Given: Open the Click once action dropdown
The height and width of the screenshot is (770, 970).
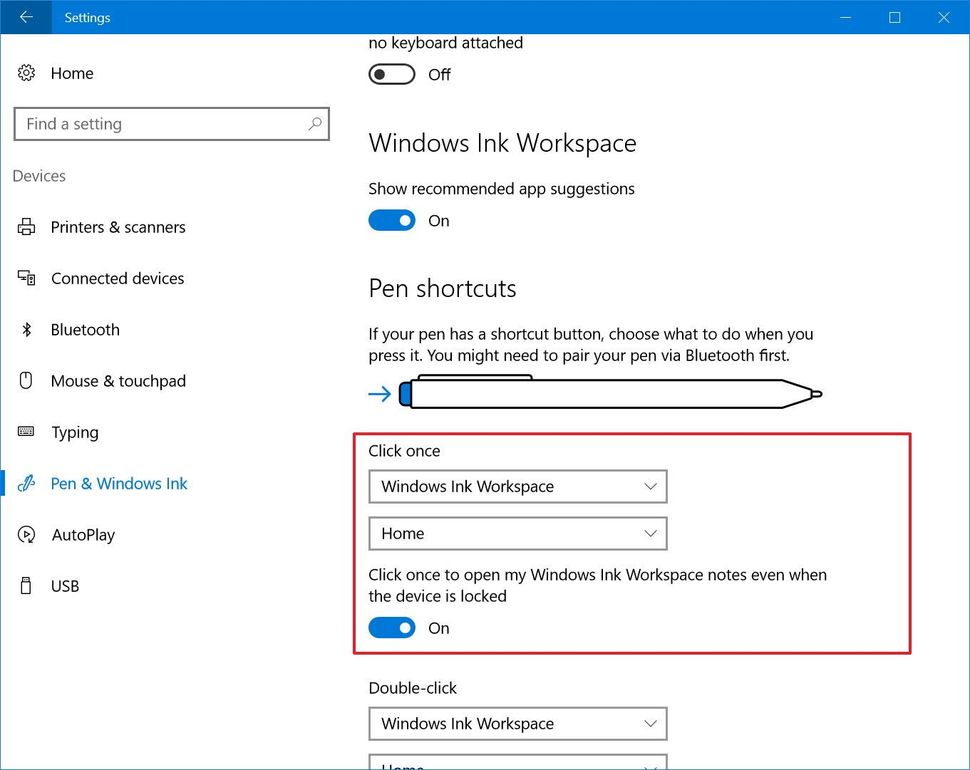Looking at the screenshot, I should pyautogui.click(x=517, y=486).
